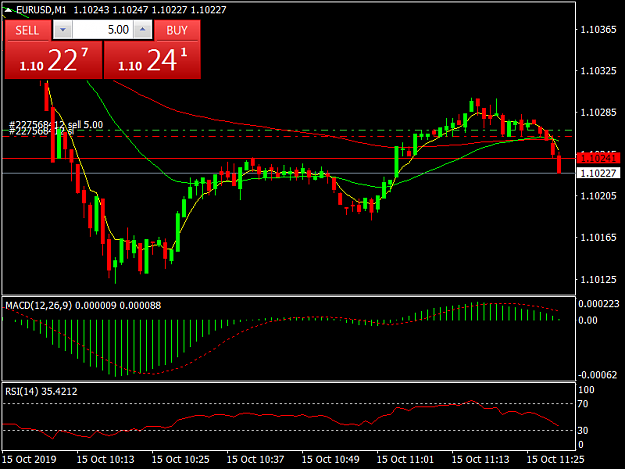Click the RSI 0 scale label
The width and height of the screenshot is (625, 469).
[581, 445]
